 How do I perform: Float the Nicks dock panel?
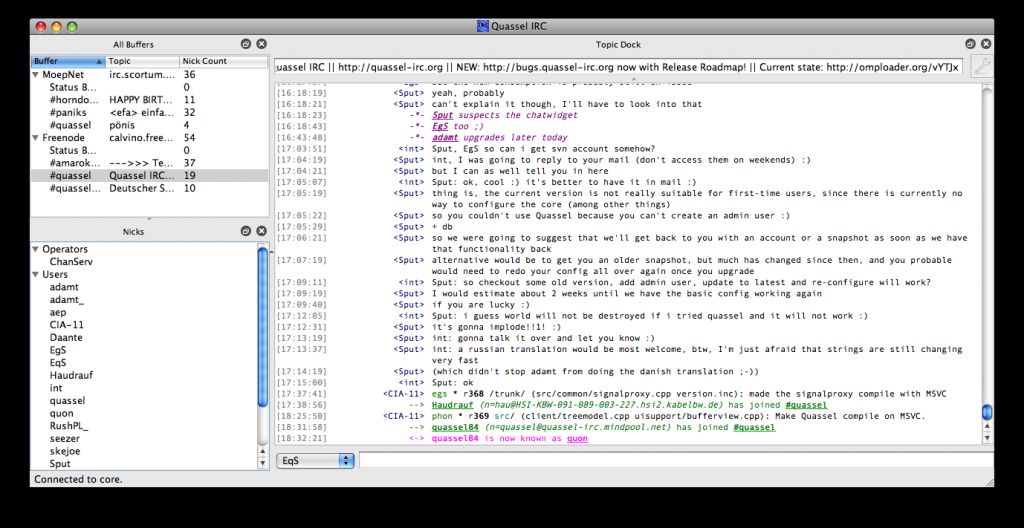[x=246, y=231]
